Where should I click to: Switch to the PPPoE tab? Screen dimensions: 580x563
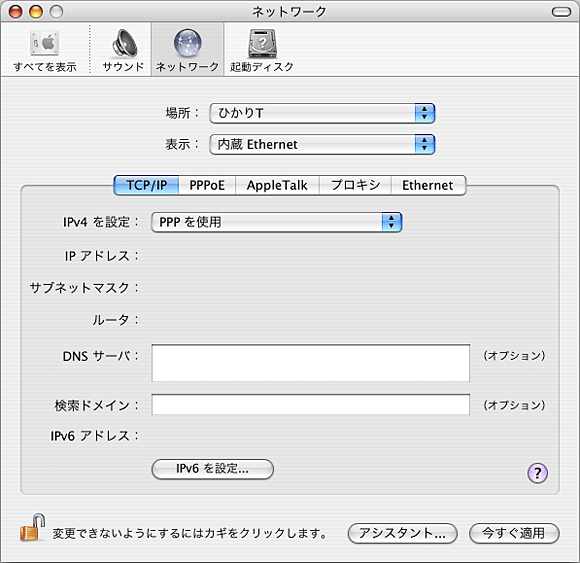point(207,185)
